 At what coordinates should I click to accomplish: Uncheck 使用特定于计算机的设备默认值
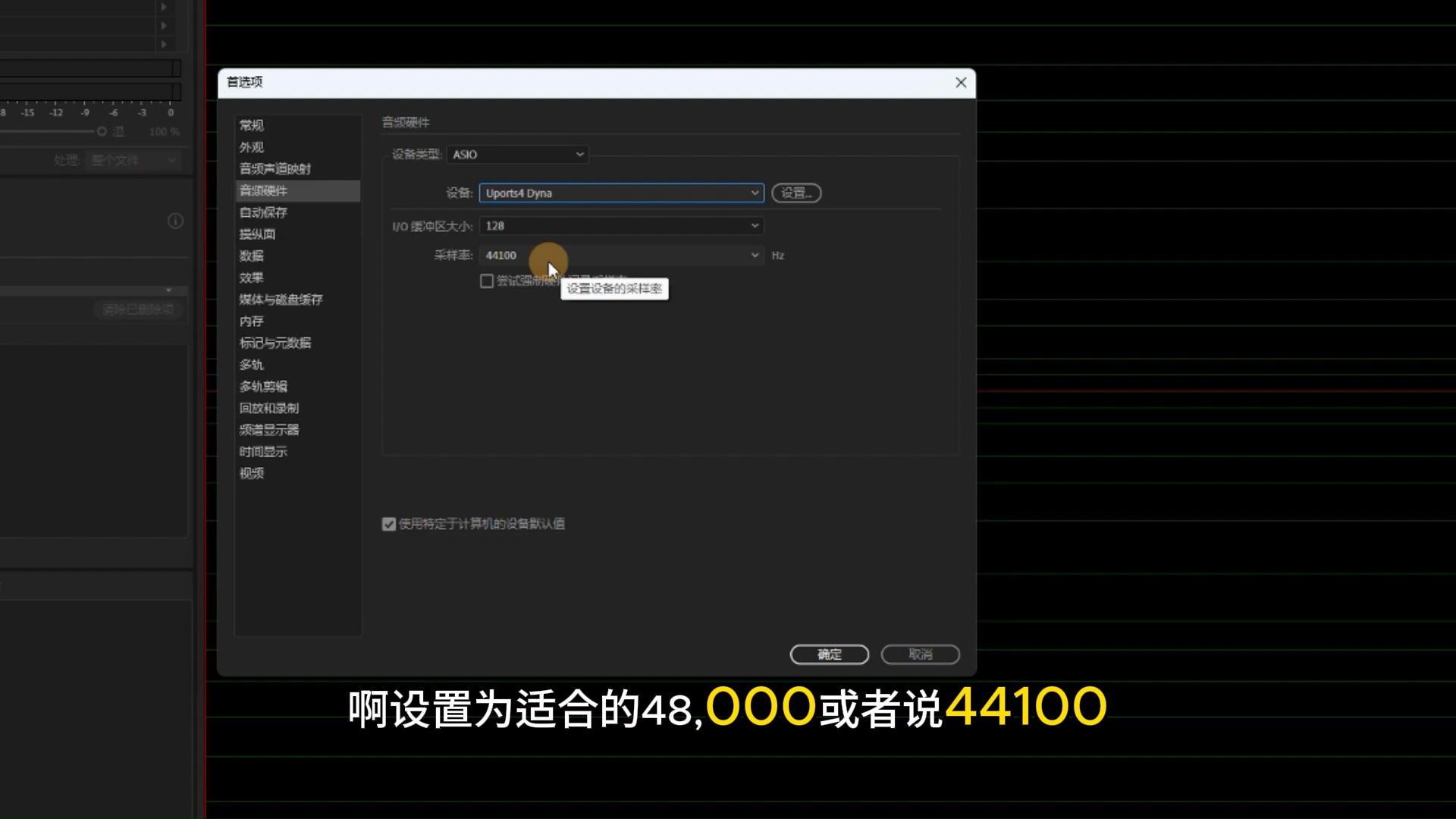[388, 524]
